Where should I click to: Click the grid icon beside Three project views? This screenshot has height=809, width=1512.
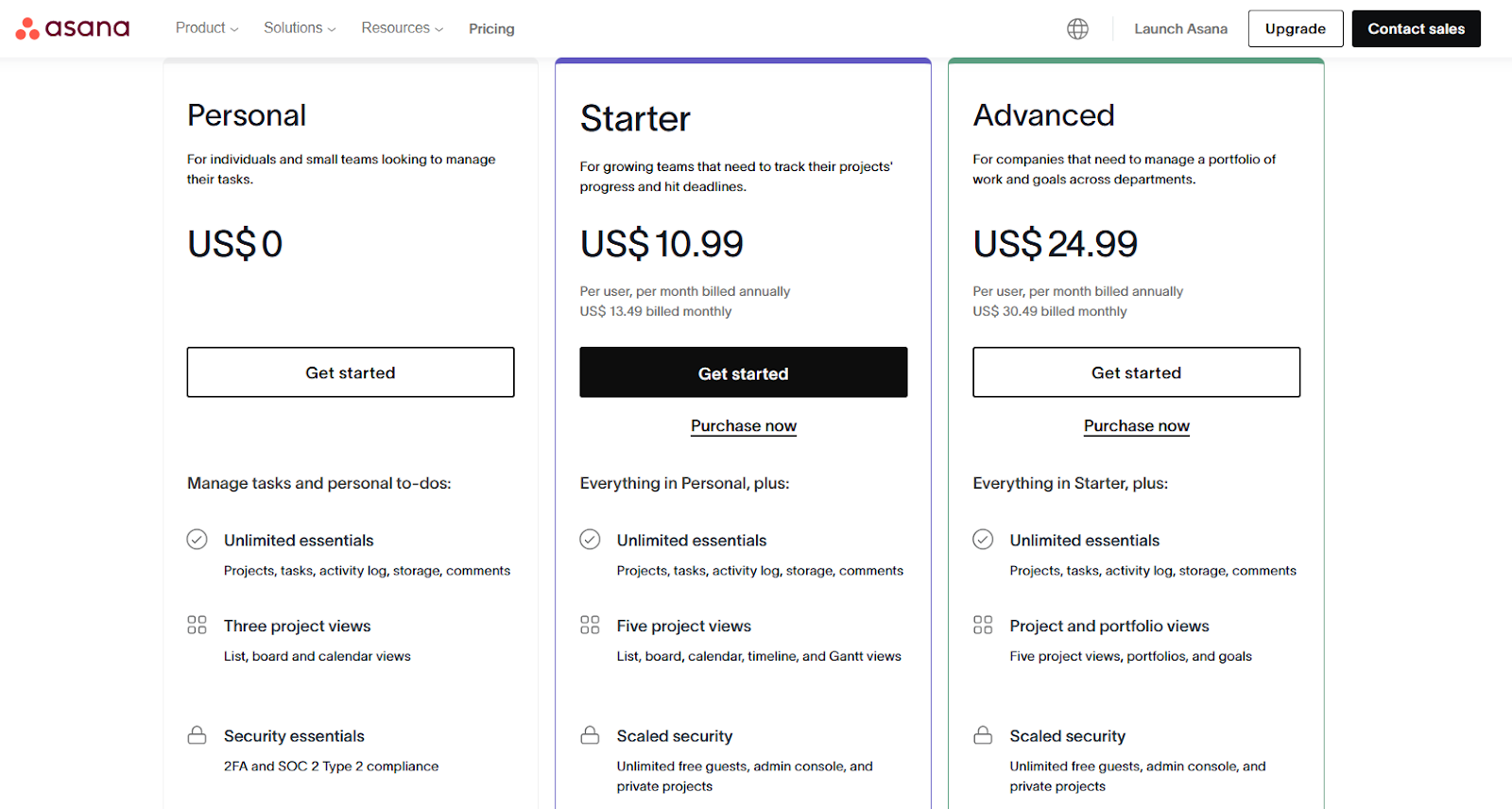197,625
